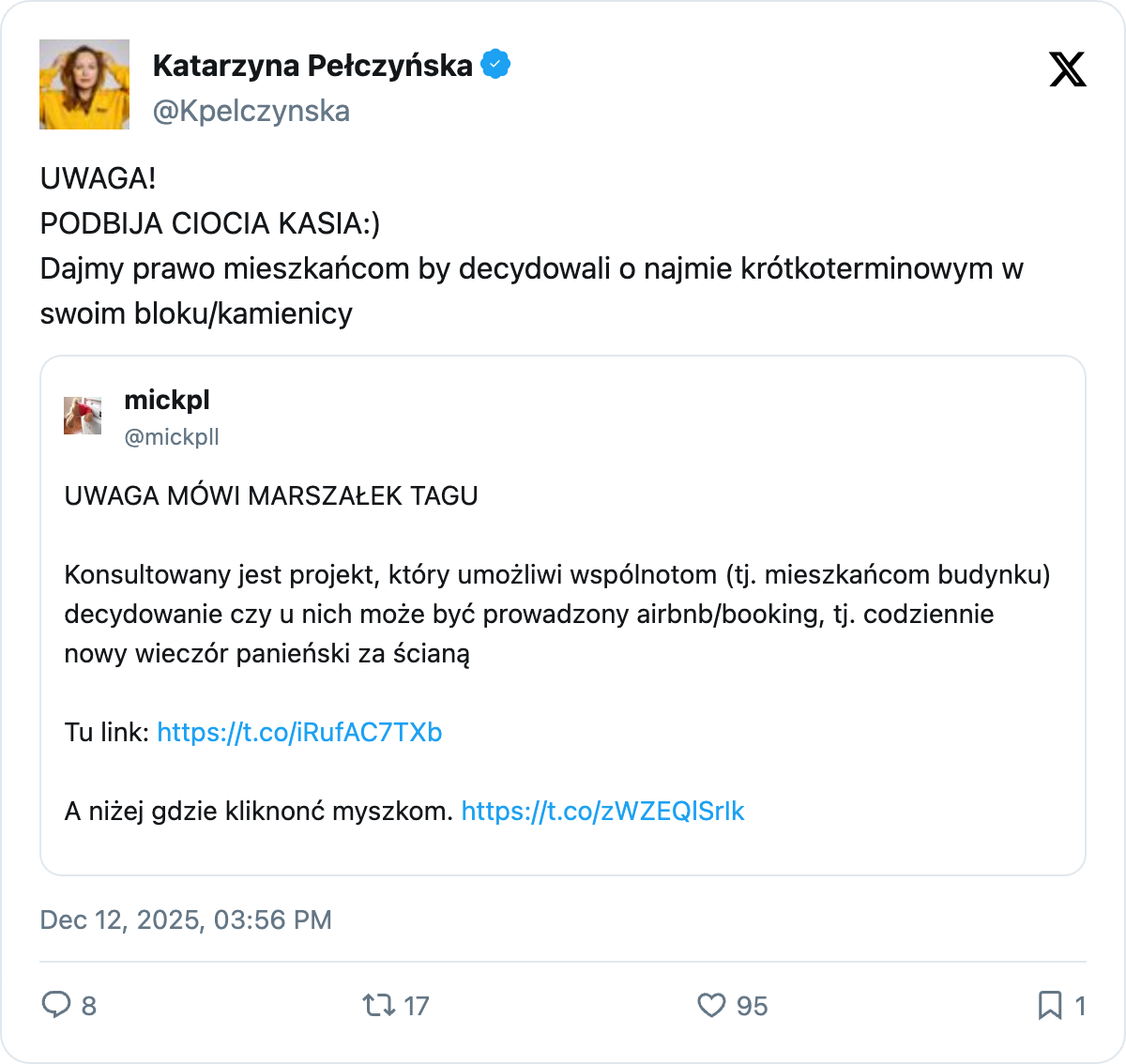1126x1064 pixels.
Task: Click the mickpl author name
Action: [x=167, y=400]
